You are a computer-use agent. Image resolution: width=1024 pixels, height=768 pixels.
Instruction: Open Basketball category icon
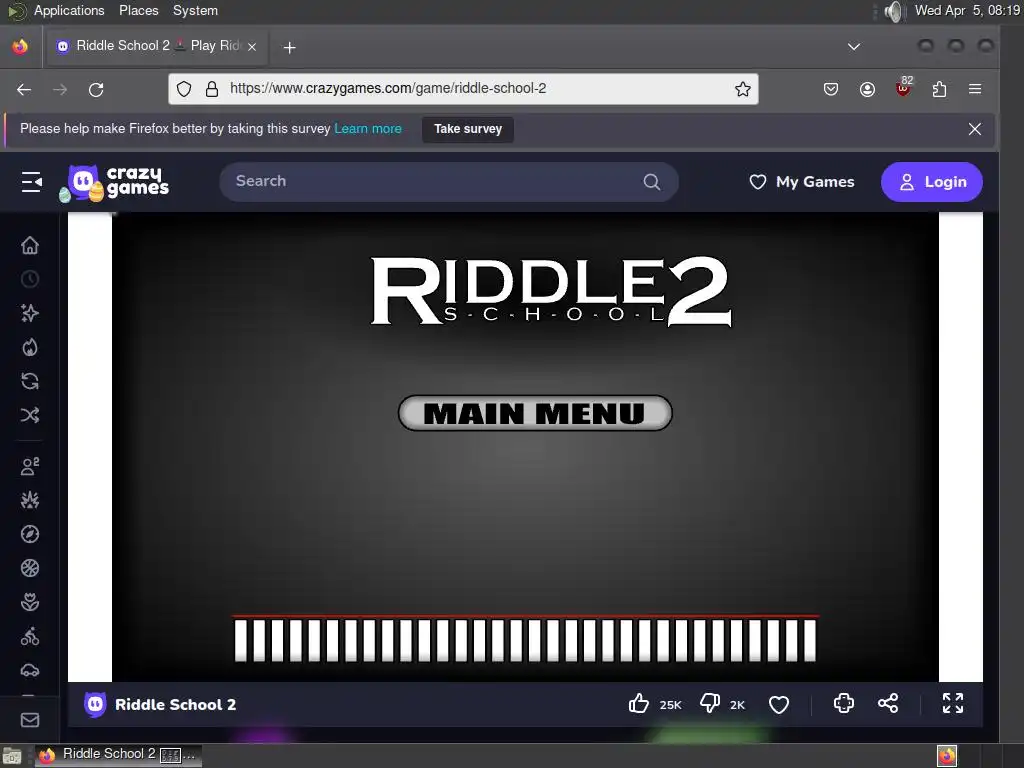[30, 568]
